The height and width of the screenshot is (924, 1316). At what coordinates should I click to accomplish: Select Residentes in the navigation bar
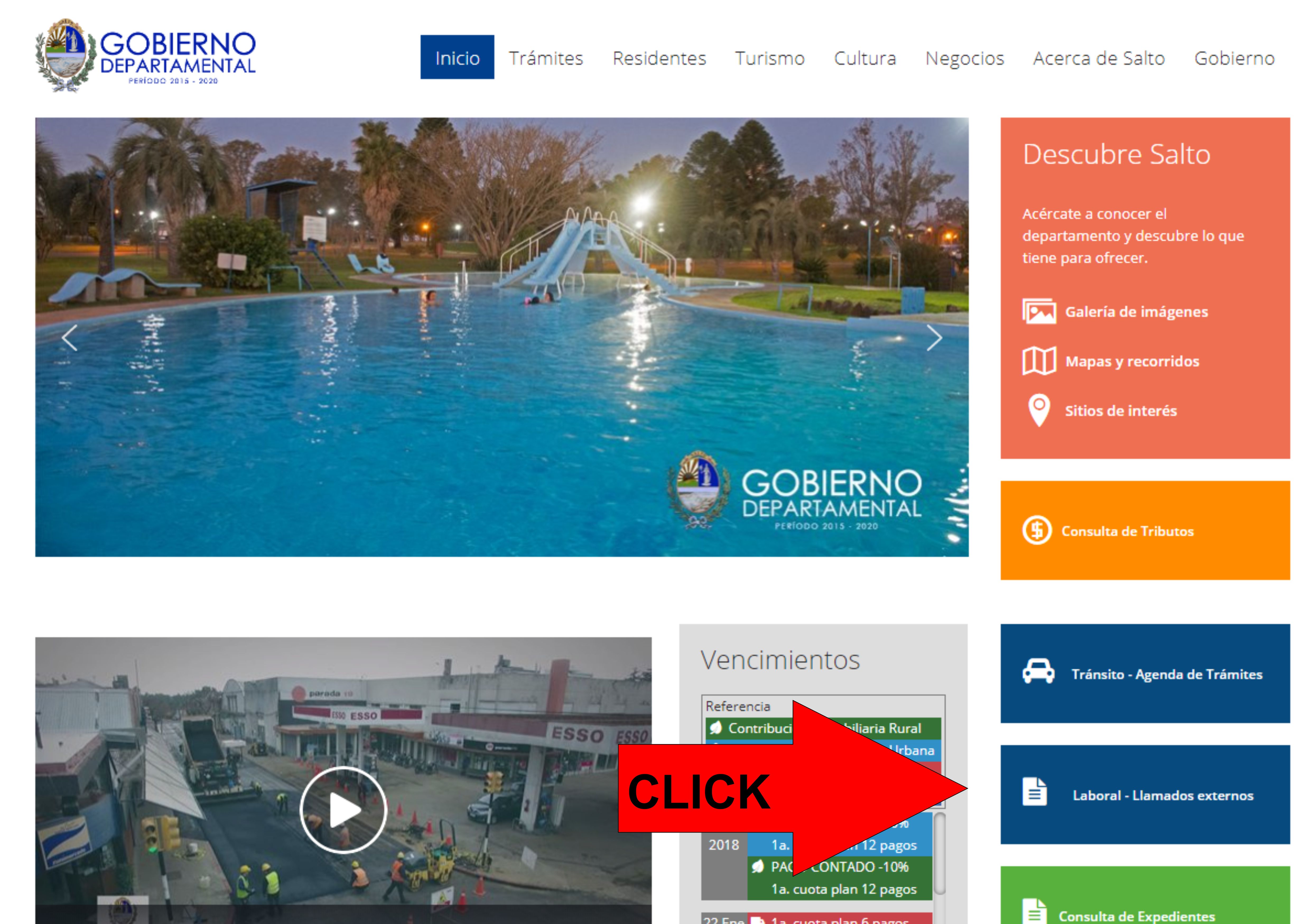click(659, 58)
